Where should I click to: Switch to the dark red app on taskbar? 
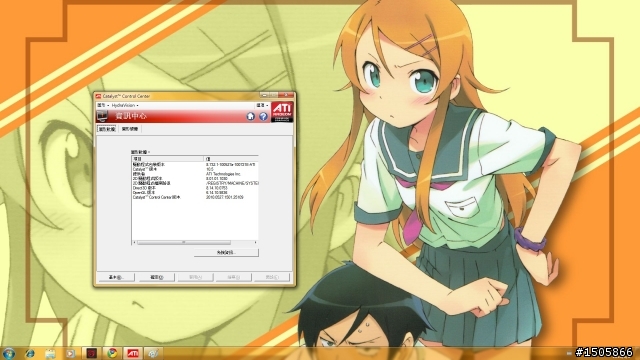(x=91, y=353)
